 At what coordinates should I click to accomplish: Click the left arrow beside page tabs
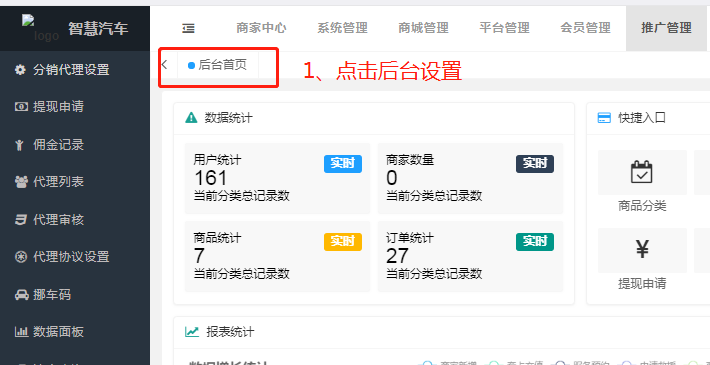pyautogui.click(x=165, y=65)
